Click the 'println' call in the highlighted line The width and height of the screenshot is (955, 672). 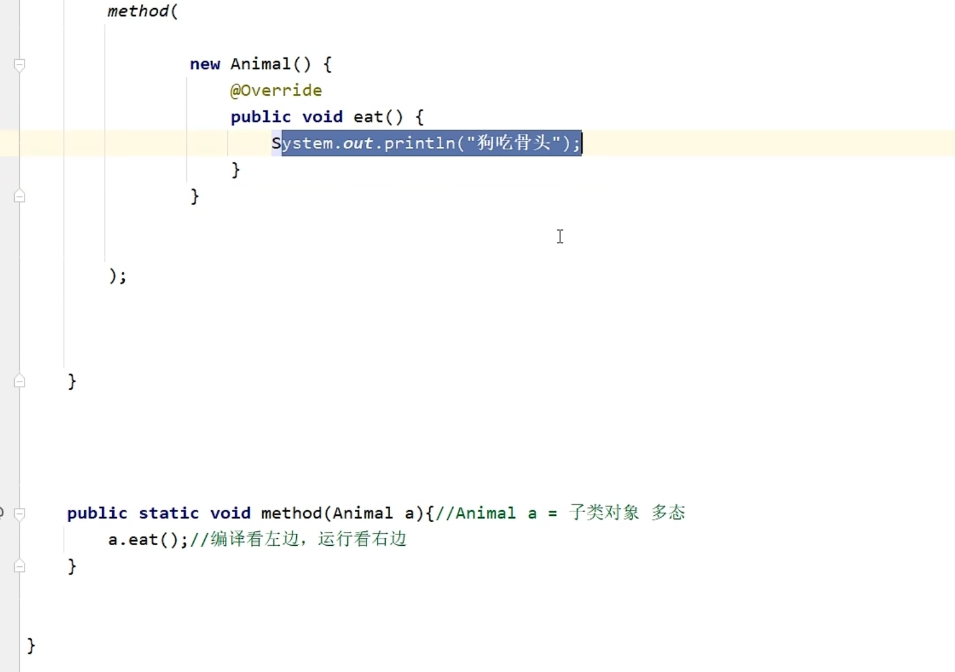click(x=420, y=143)
